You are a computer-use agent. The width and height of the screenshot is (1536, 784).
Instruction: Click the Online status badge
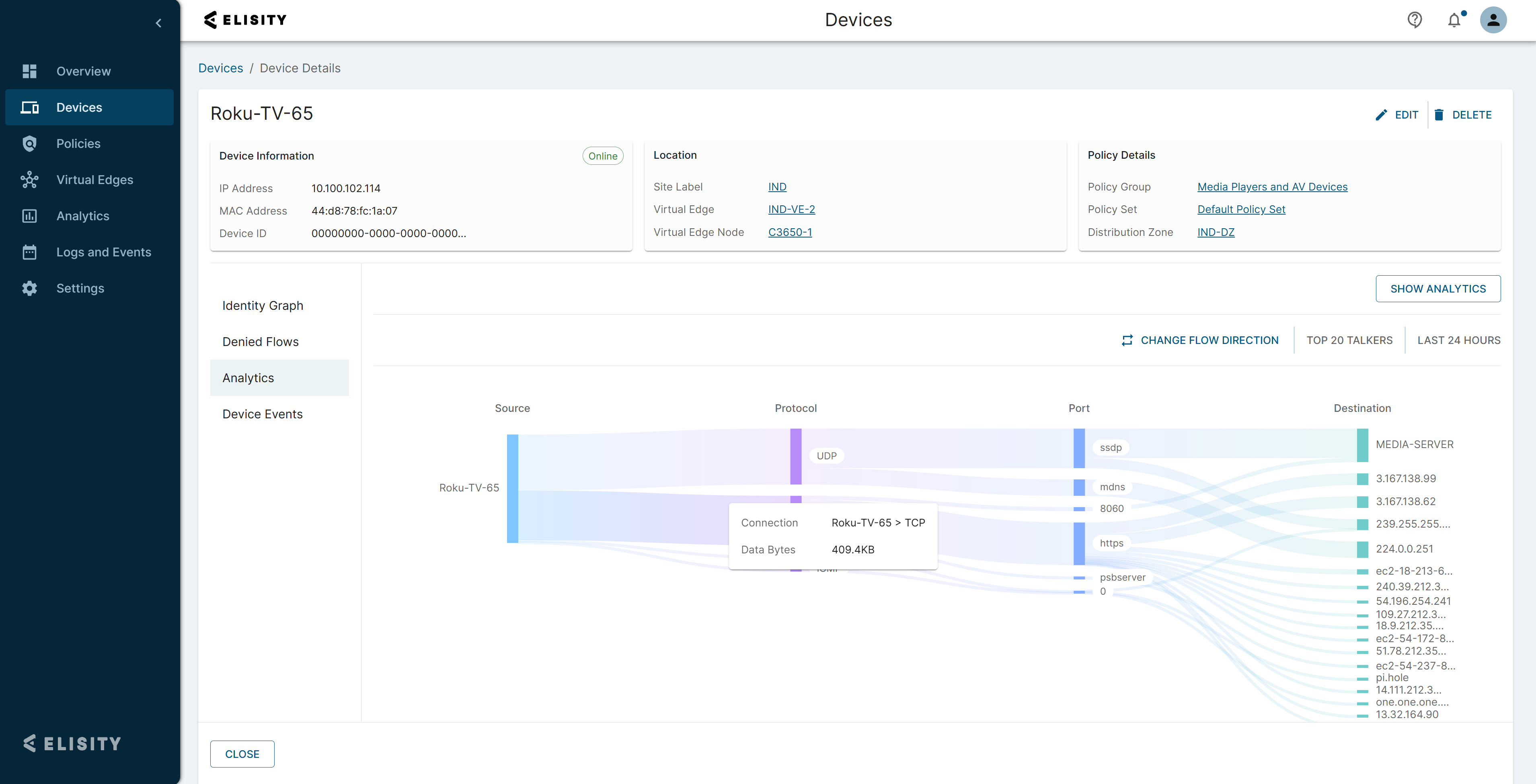[x=602, y=156]
